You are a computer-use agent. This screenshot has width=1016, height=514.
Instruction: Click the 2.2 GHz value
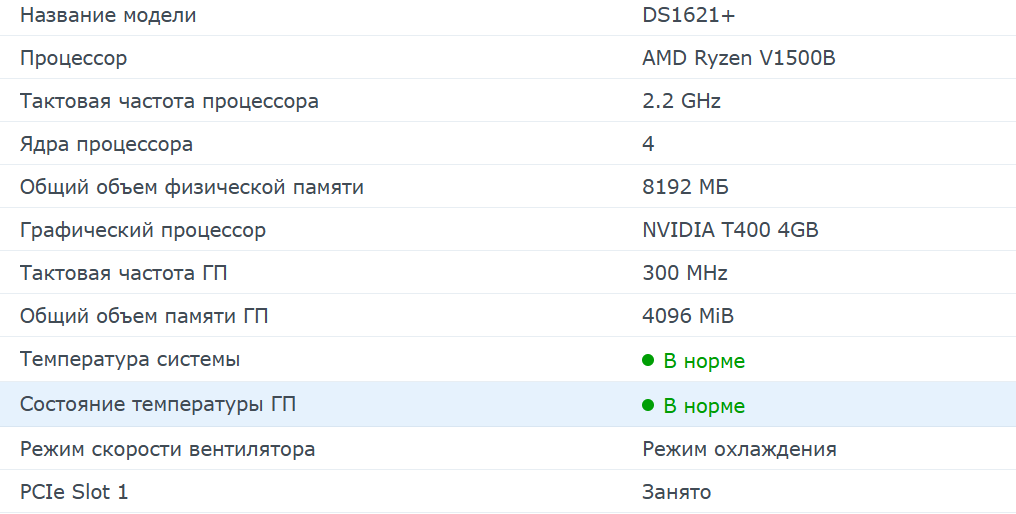click(x=681, y=101)
